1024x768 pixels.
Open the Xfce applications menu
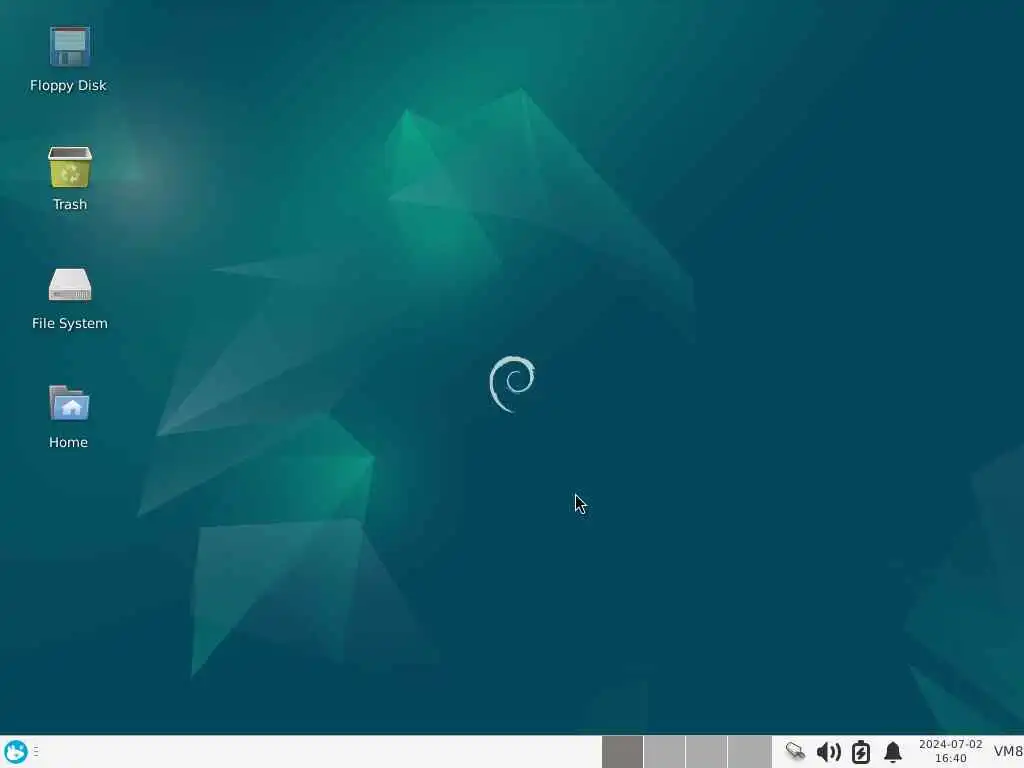click(x=15, y=752)
